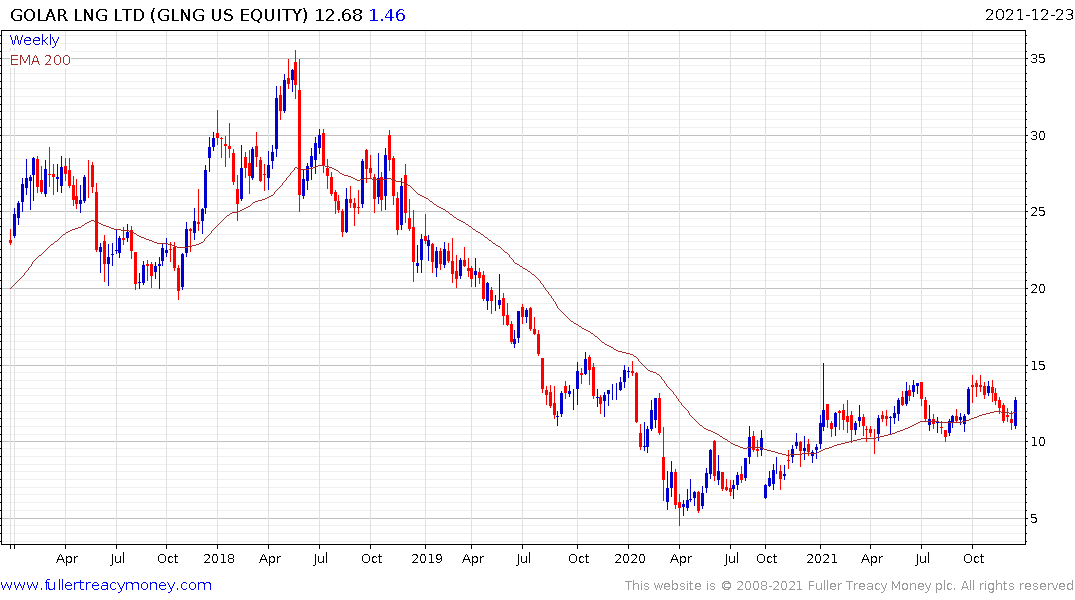
Task: Click the final blue candle at the right edge
Action: pyautogui.click(x=1015, y=413)
